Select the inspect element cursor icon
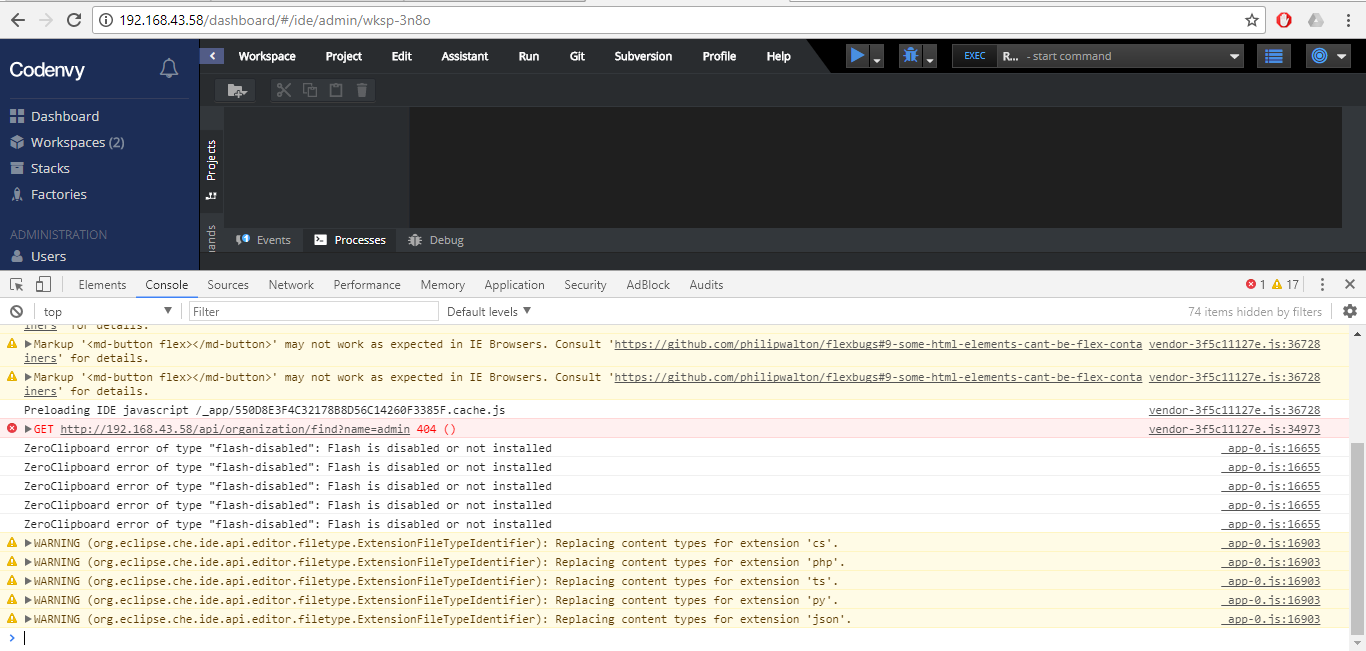The width and height of the screenshot is (1366, 651). (15, 284)
